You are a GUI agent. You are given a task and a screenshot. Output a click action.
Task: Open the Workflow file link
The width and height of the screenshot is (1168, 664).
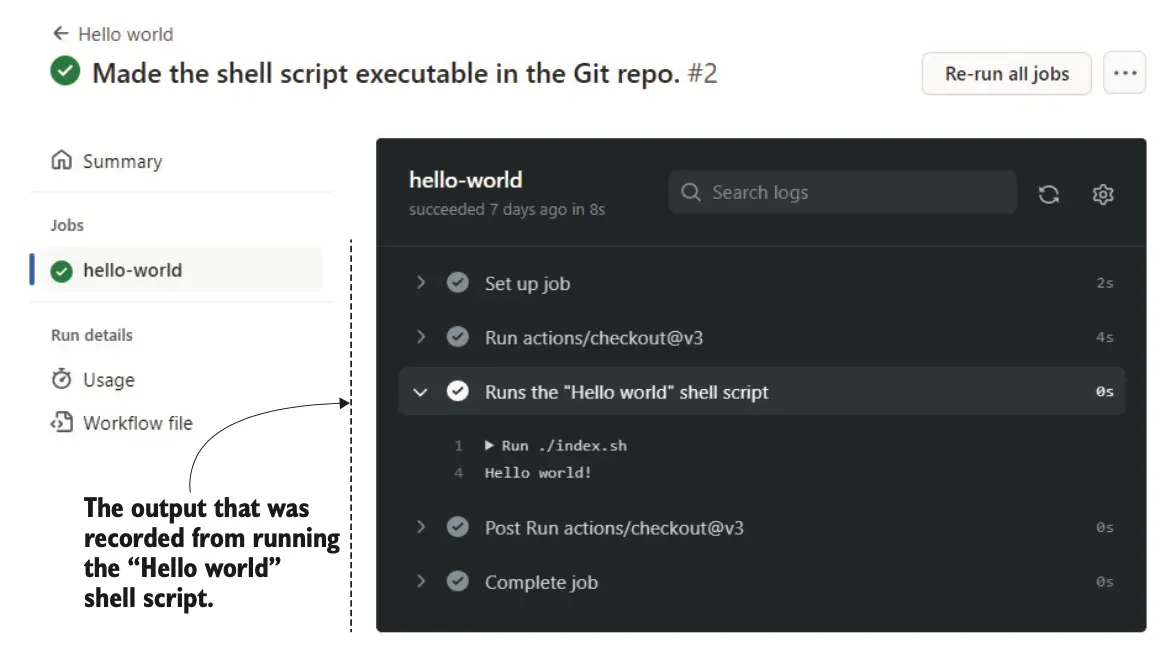138,423
